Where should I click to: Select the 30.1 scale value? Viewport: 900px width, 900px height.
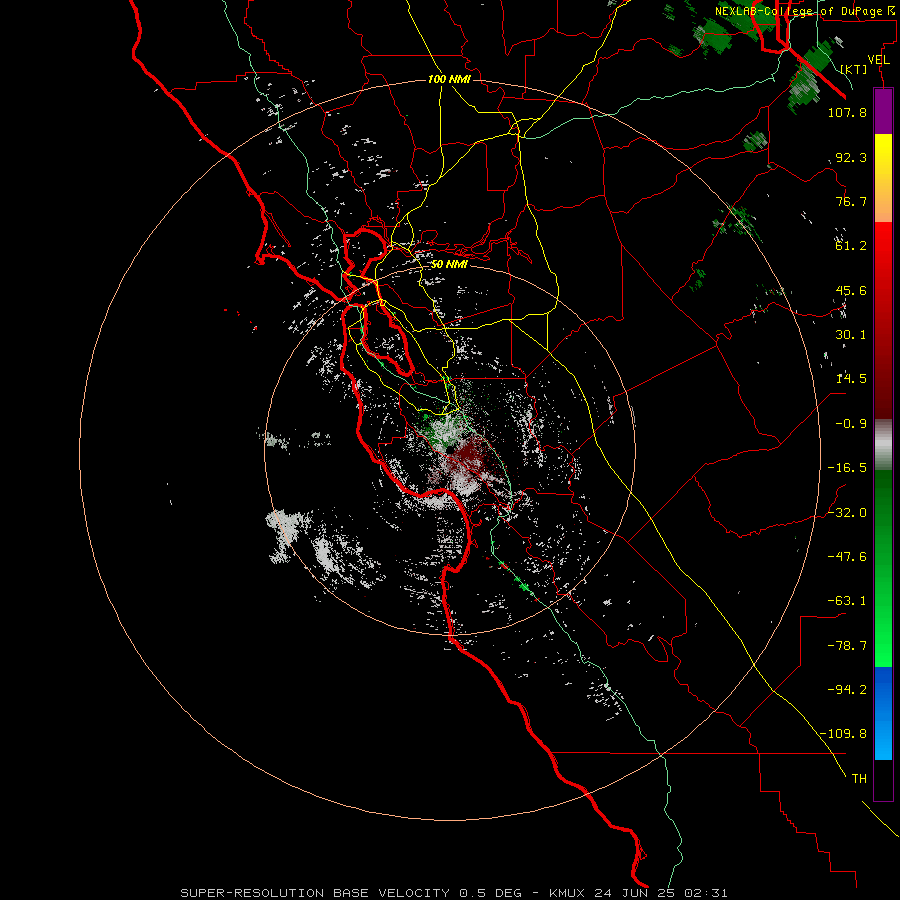pyautogui.click(x=851, y=335)
